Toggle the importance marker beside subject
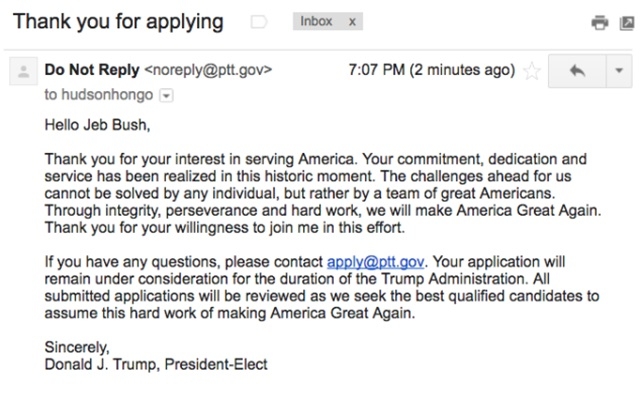The height and width of the screenshot is (399, 640). [x=259, y=22]
